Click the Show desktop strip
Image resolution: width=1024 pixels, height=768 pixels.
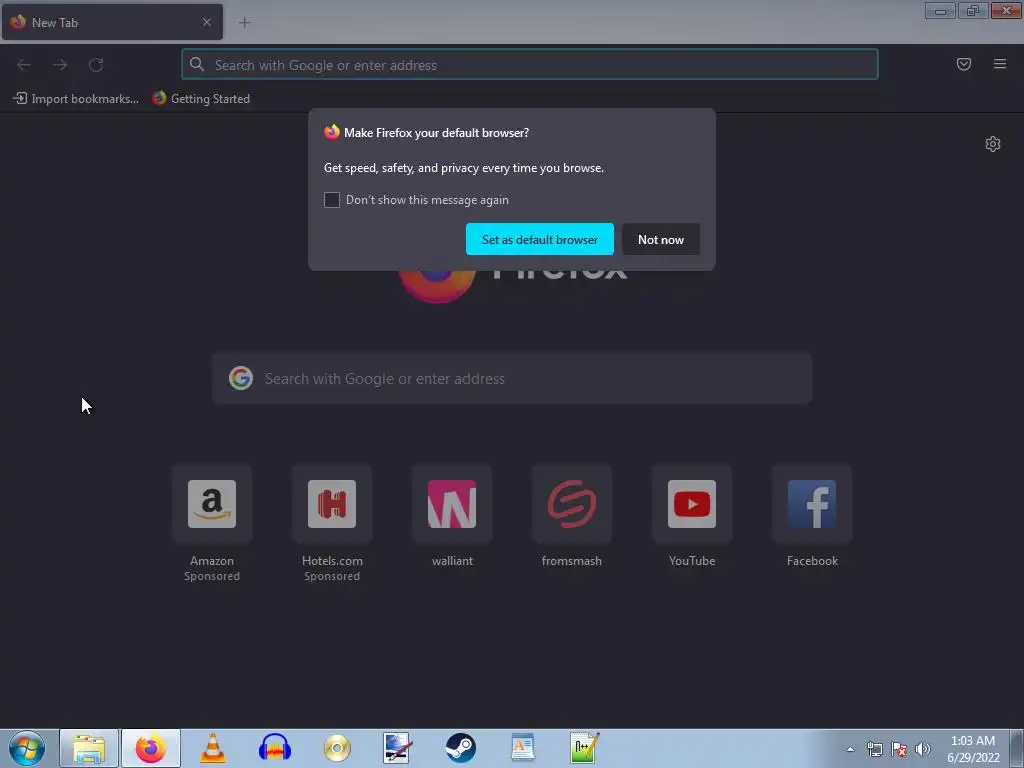click(1017, 749)
